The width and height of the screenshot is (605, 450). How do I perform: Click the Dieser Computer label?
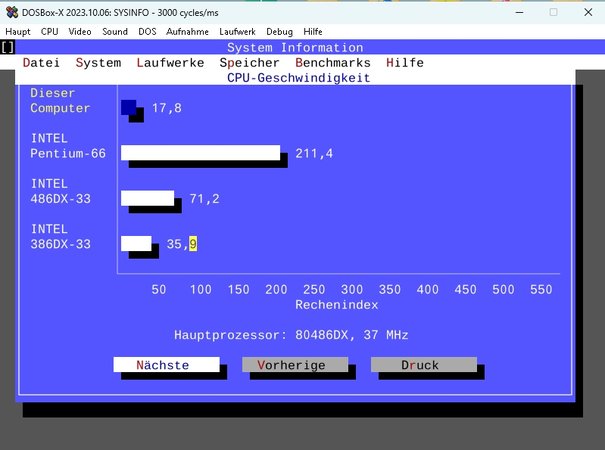point(60,100)
